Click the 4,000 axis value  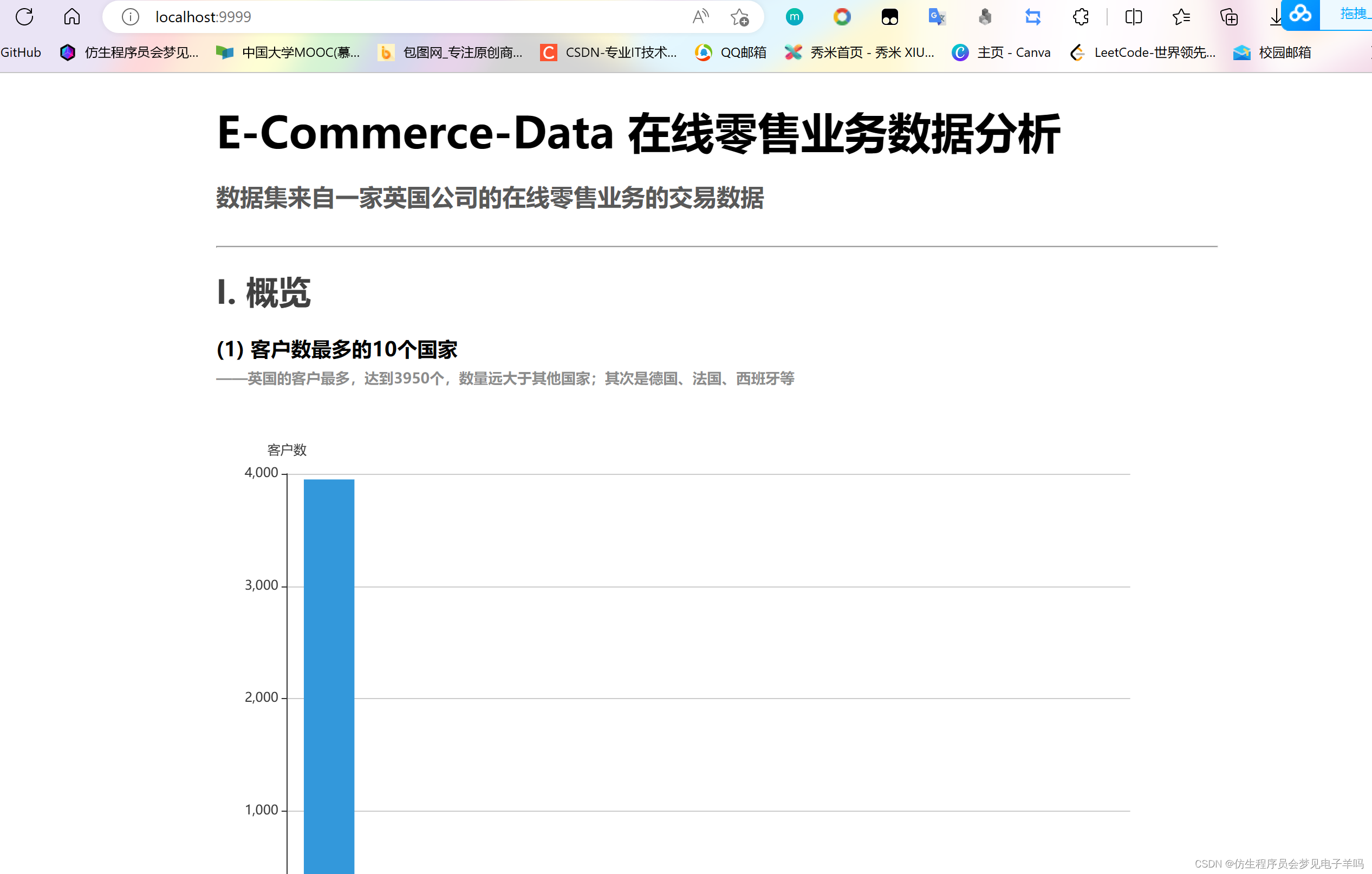262,472
